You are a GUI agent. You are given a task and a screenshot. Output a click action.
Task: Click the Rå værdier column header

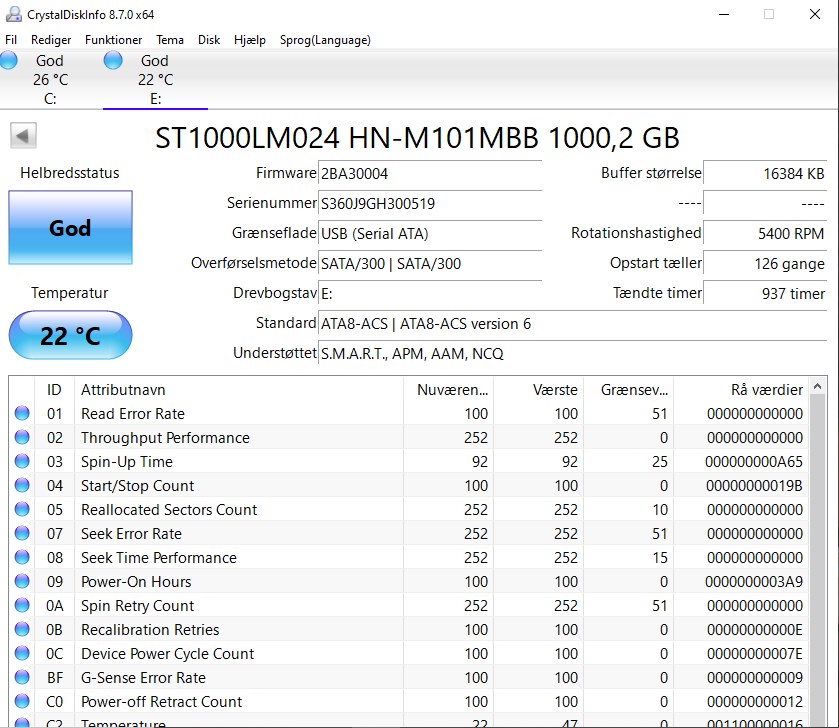(741, 389)
